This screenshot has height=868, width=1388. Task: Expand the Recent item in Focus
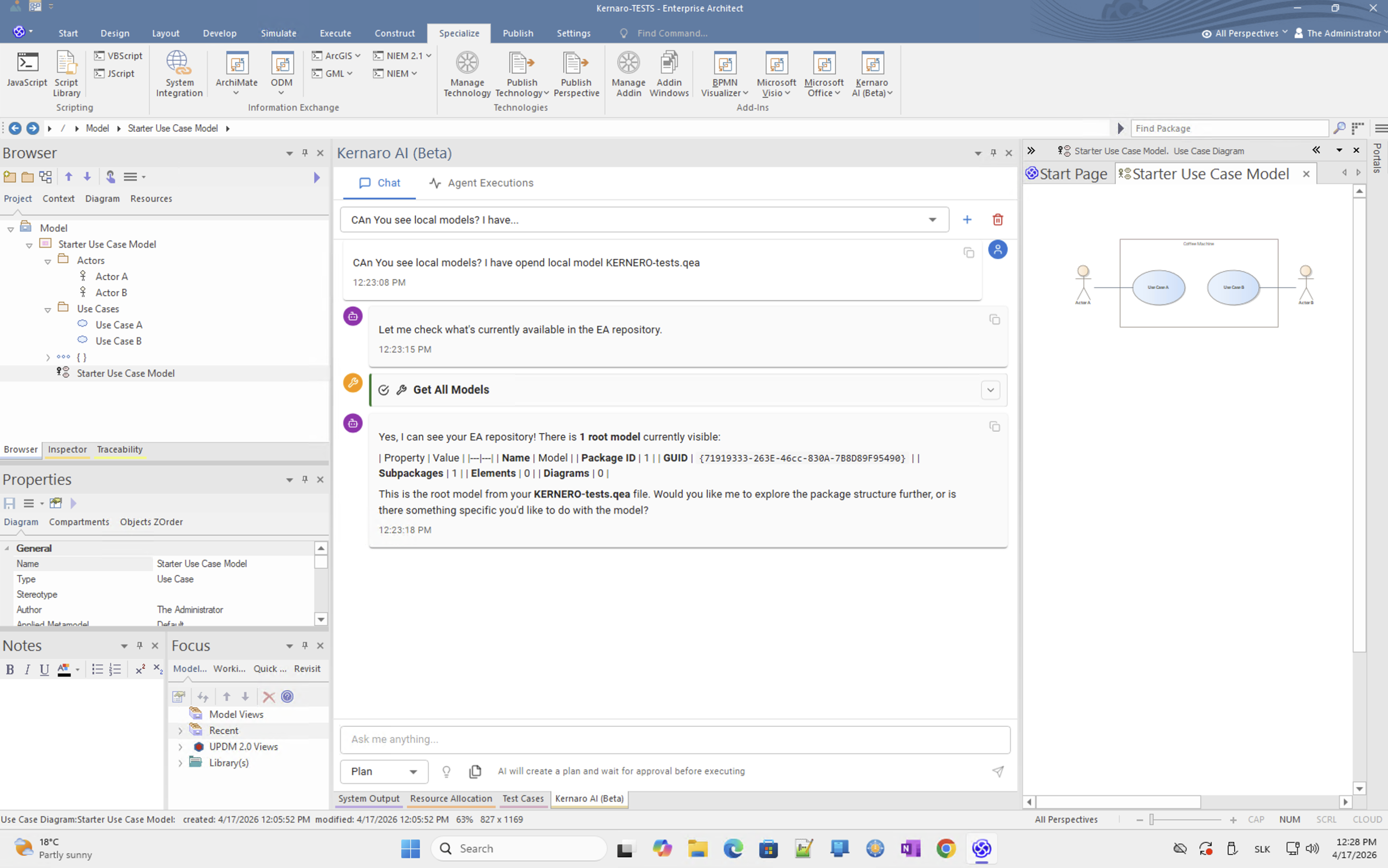pos(180,731)
